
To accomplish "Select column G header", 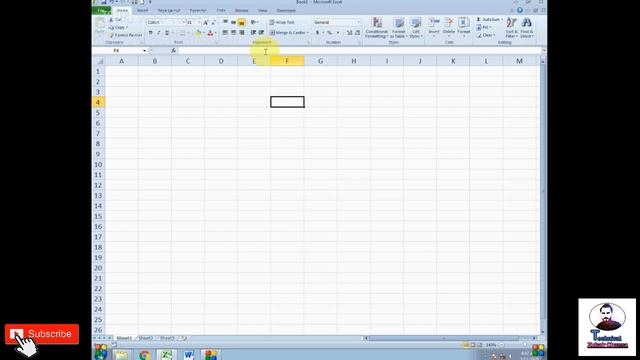I will click(x=320, y=61).
